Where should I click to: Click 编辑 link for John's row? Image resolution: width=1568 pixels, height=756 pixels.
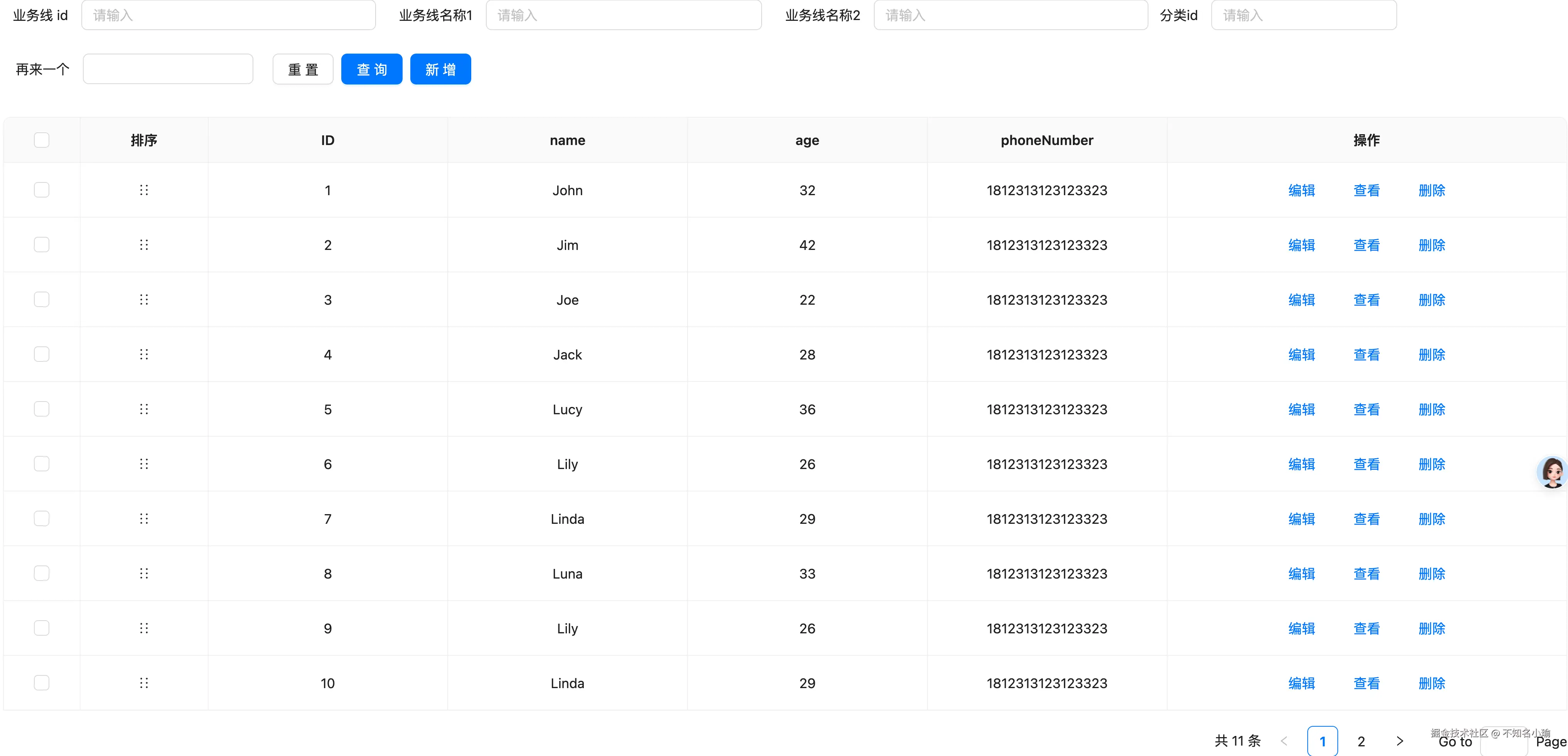1302,191
